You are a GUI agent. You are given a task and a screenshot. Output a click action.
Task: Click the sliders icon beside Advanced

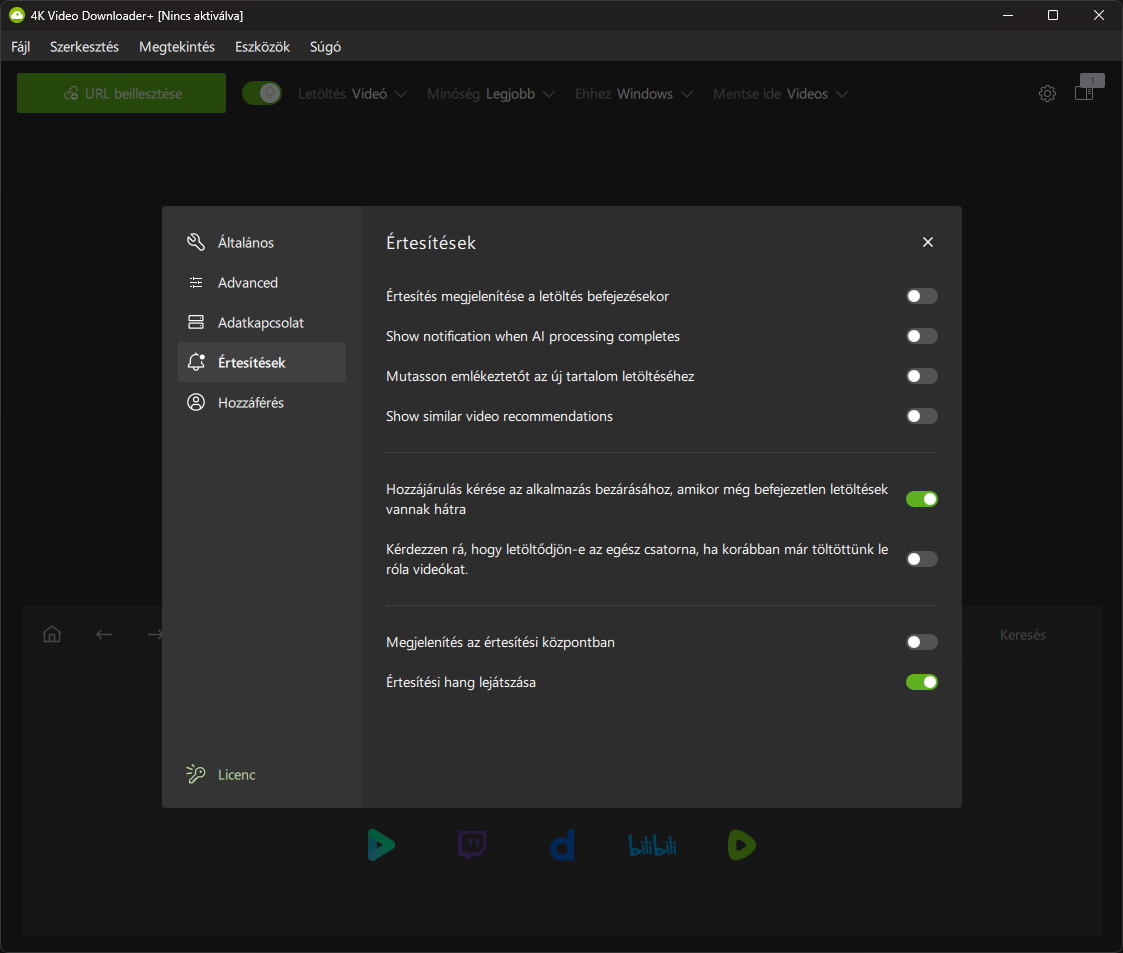(196, 283)
